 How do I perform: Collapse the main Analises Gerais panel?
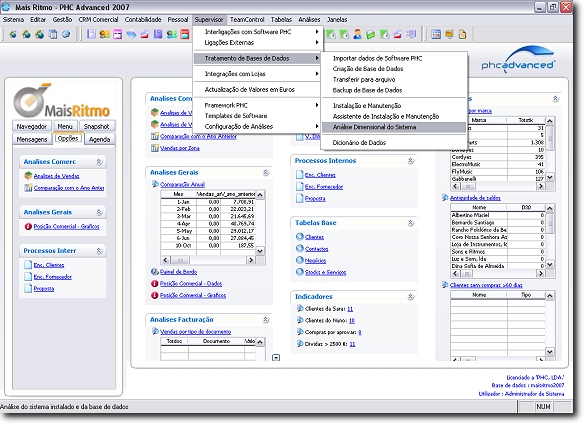pyautogui.click(x=266, y=172)
